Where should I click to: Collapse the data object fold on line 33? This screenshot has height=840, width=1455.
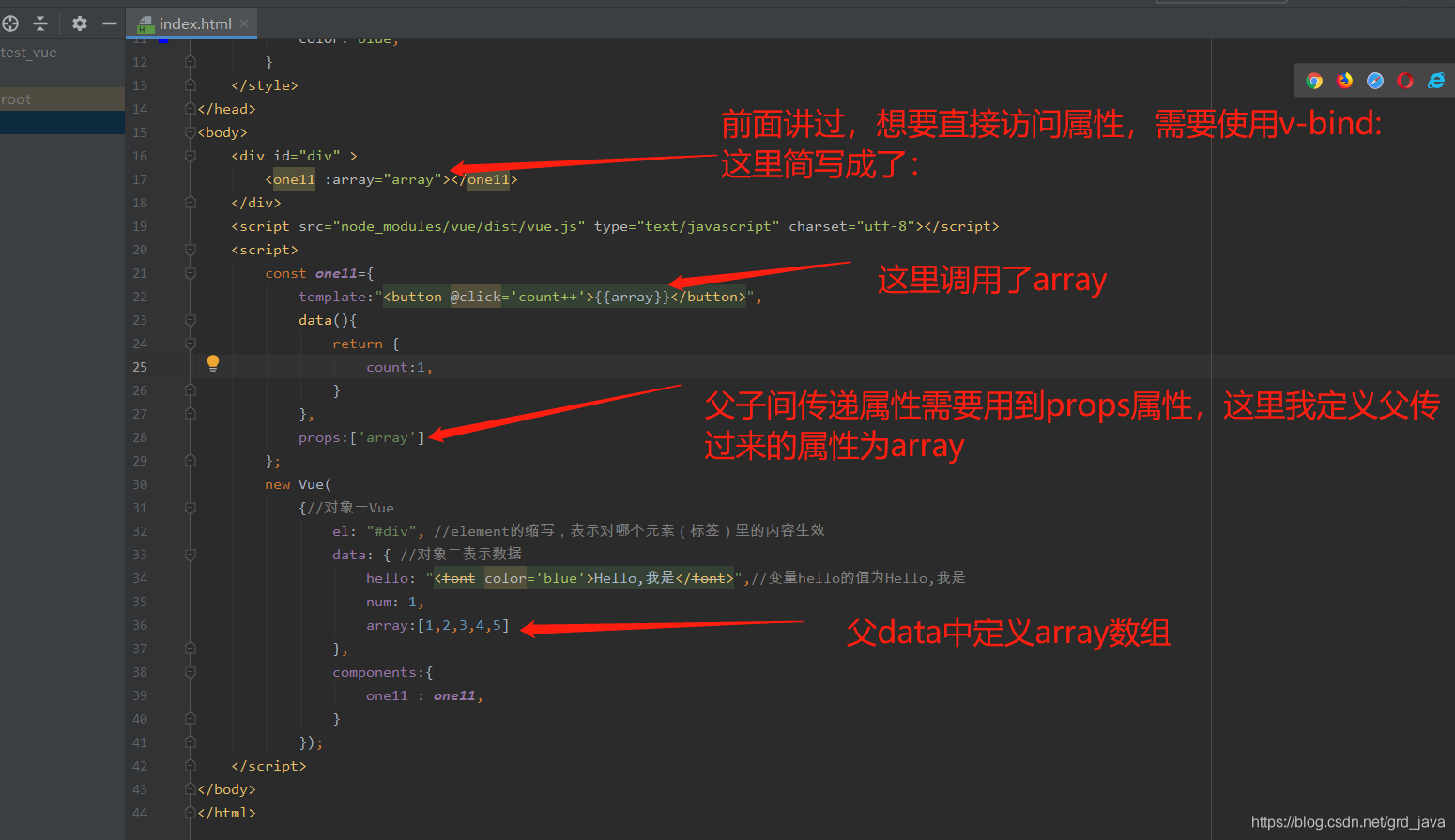pos(191,555)
